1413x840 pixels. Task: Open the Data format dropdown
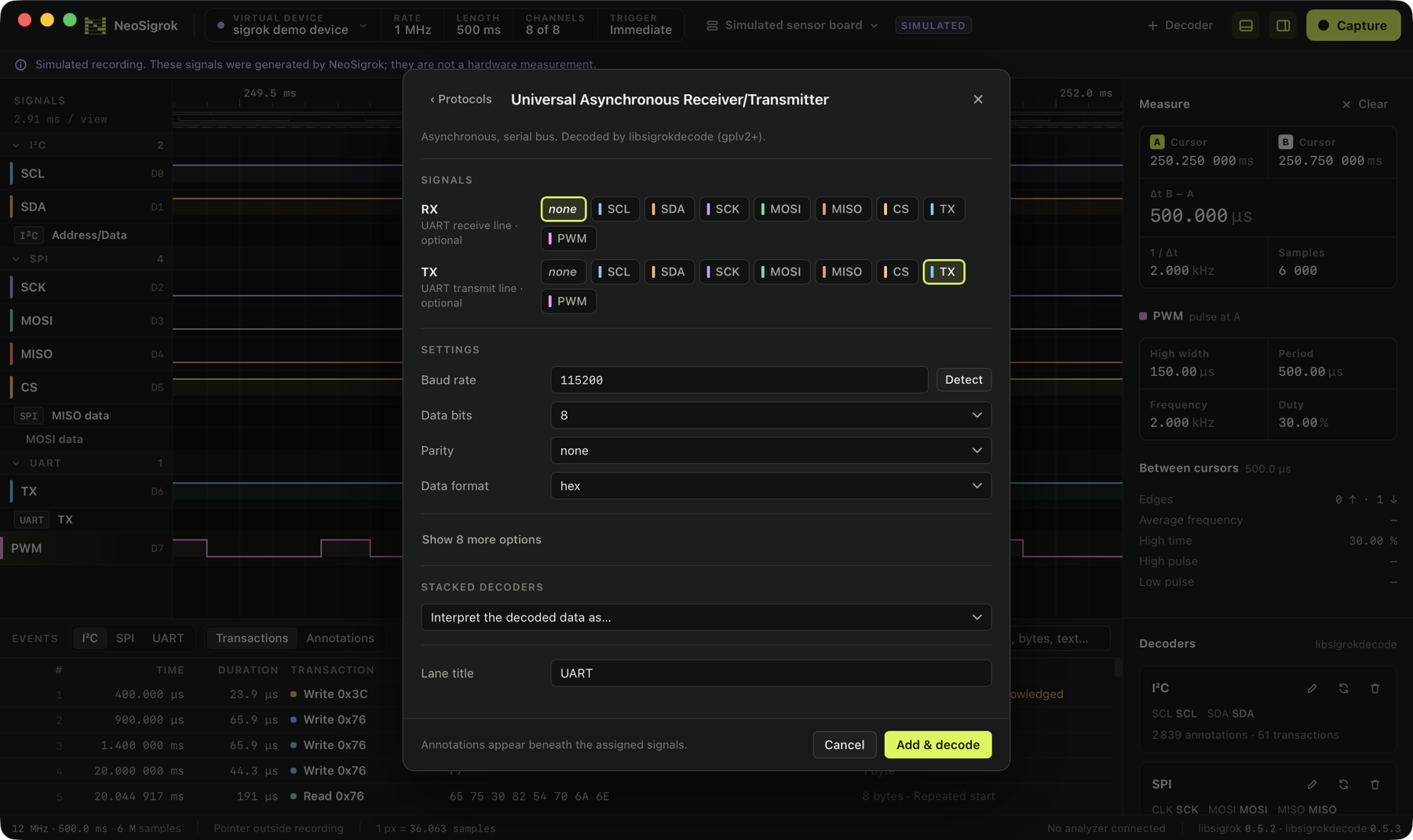click(771, 486)
